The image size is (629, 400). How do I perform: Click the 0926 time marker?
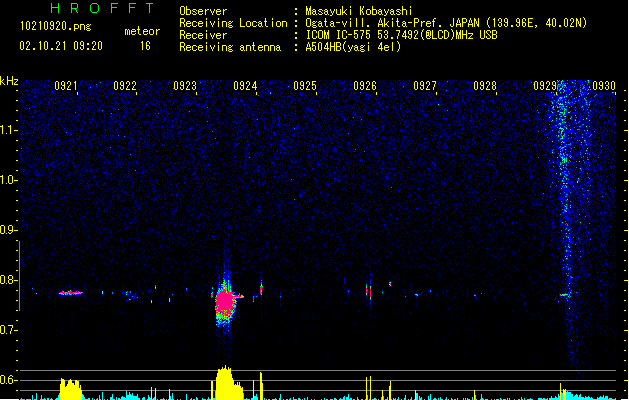365,86
